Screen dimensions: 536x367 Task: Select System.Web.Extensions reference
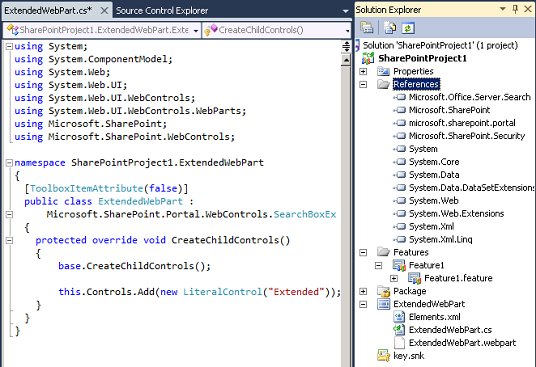click(x=457, y=214)
